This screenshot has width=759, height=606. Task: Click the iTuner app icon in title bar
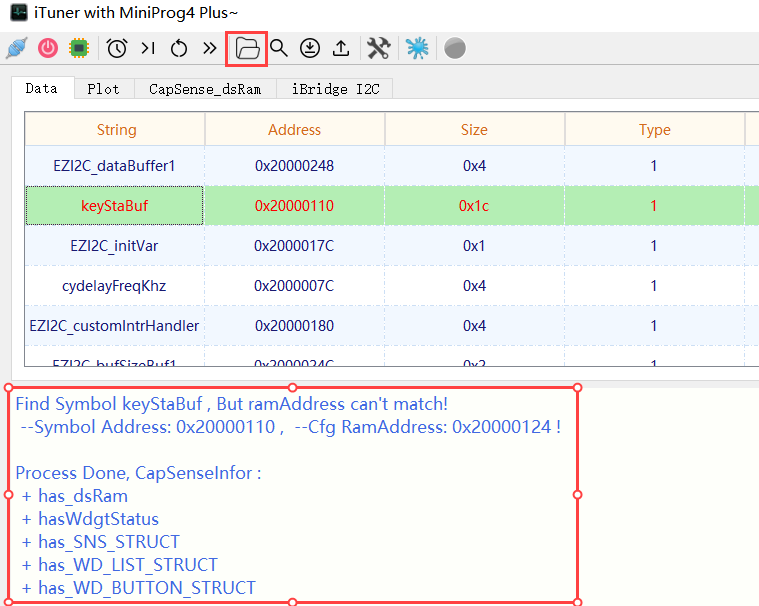pos(19,12)
